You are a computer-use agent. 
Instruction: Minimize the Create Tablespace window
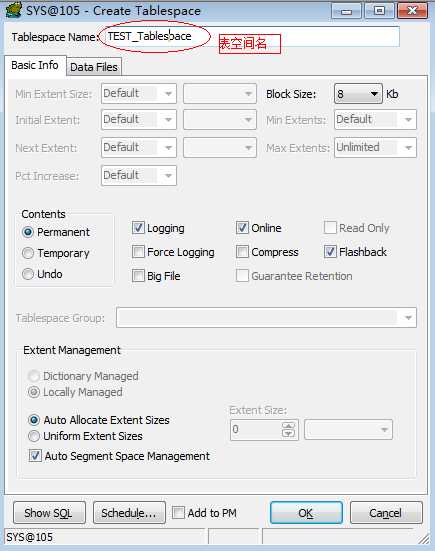pos(346,11)
